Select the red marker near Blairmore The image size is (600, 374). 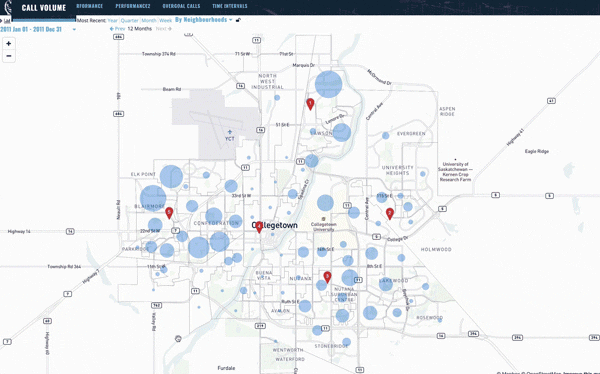point(169,213)
